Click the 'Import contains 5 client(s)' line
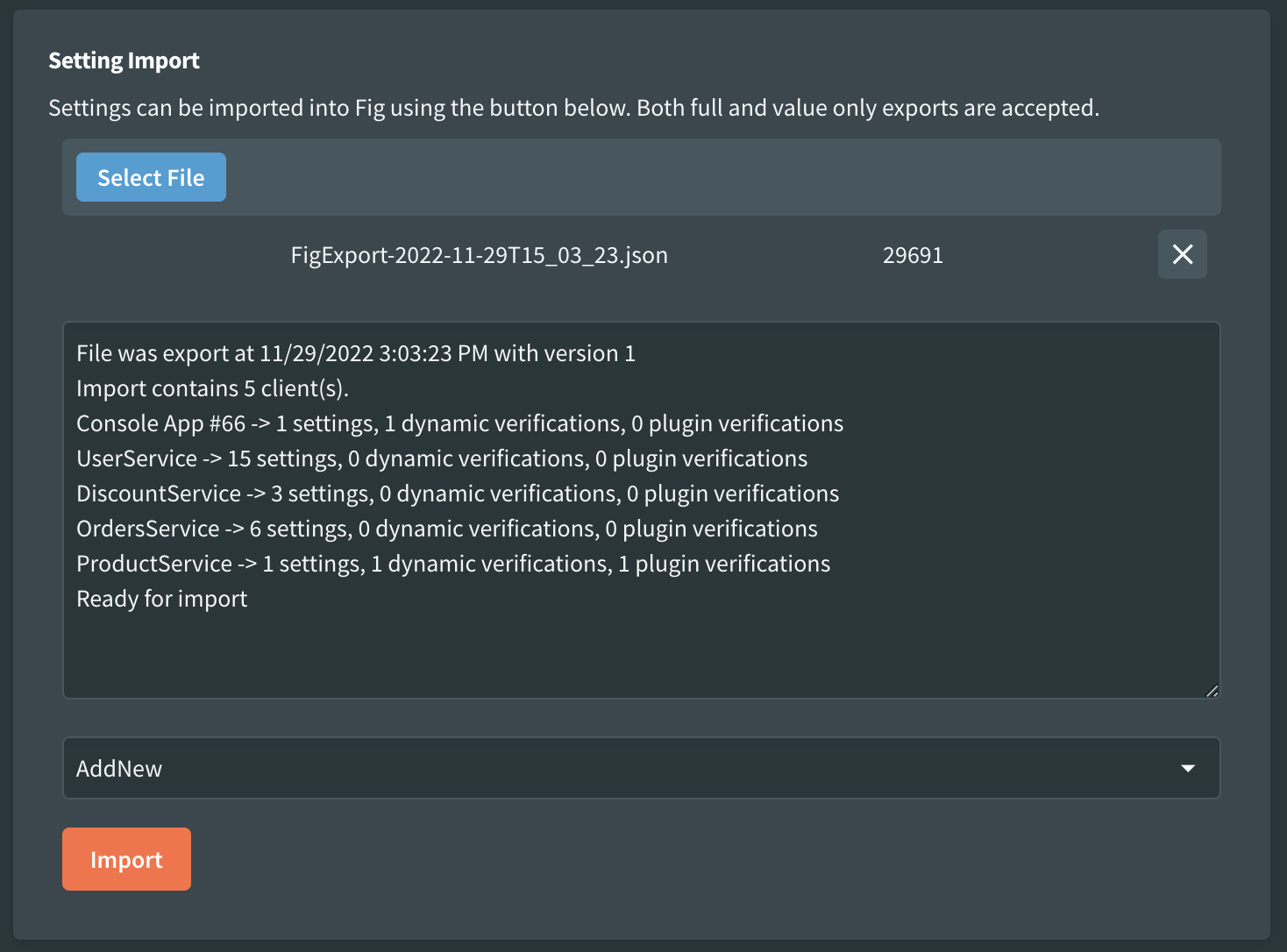The height and width of the screenshot is (952, 1287). (x=212, y=388)
